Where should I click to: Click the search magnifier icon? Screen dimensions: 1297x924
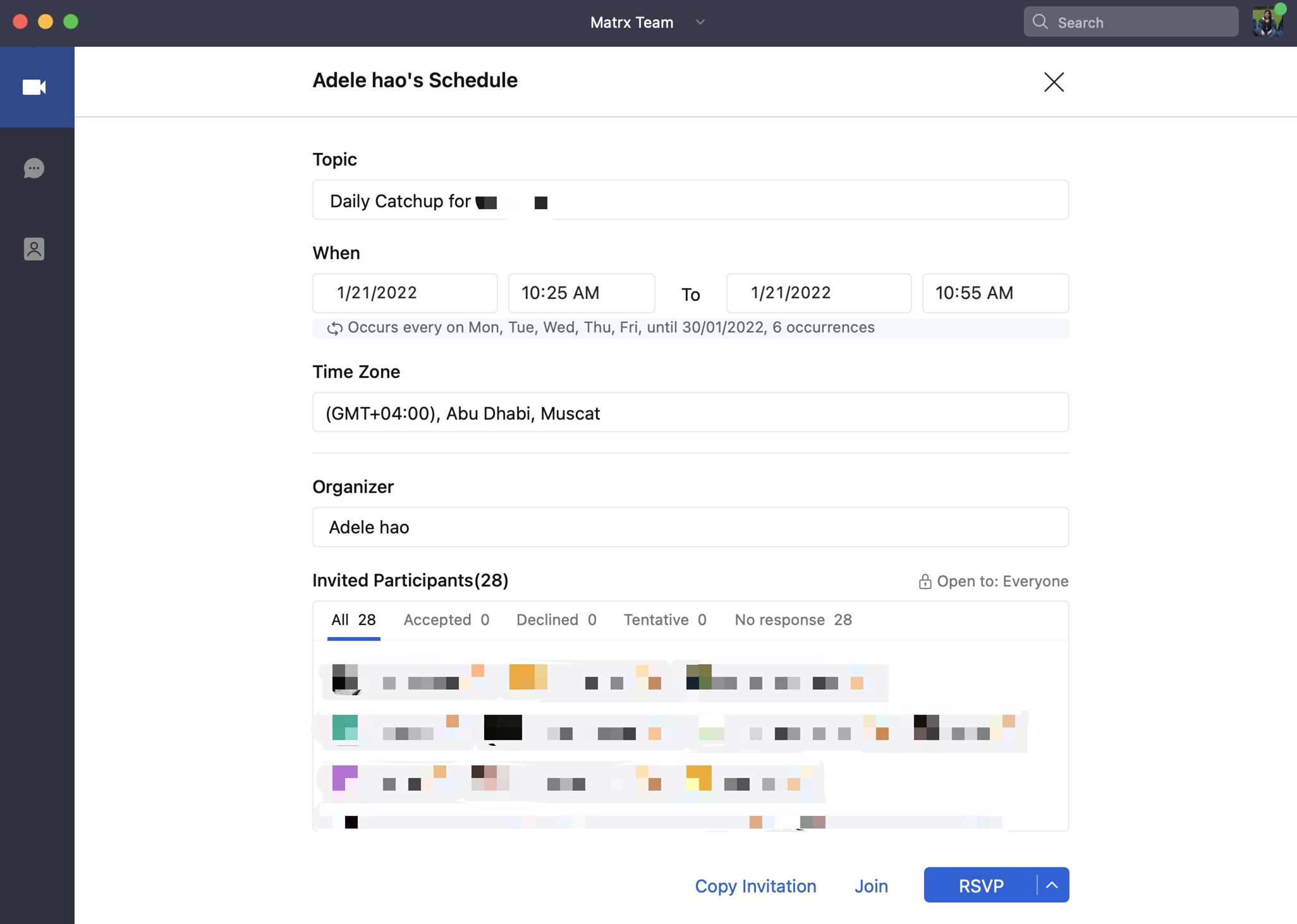tap(1040, 22)
